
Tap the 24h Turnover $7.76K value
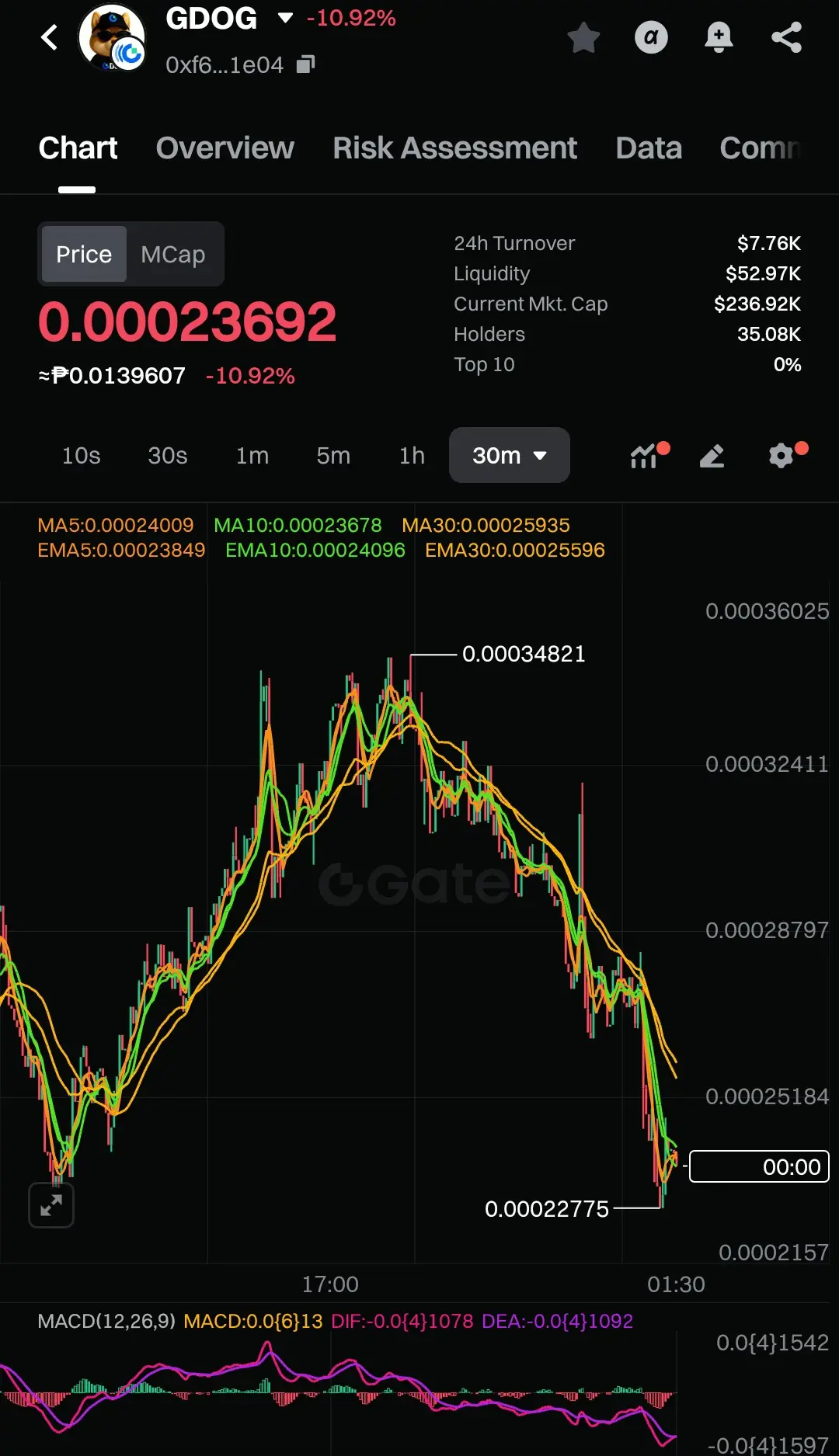[x=768, y=243]
